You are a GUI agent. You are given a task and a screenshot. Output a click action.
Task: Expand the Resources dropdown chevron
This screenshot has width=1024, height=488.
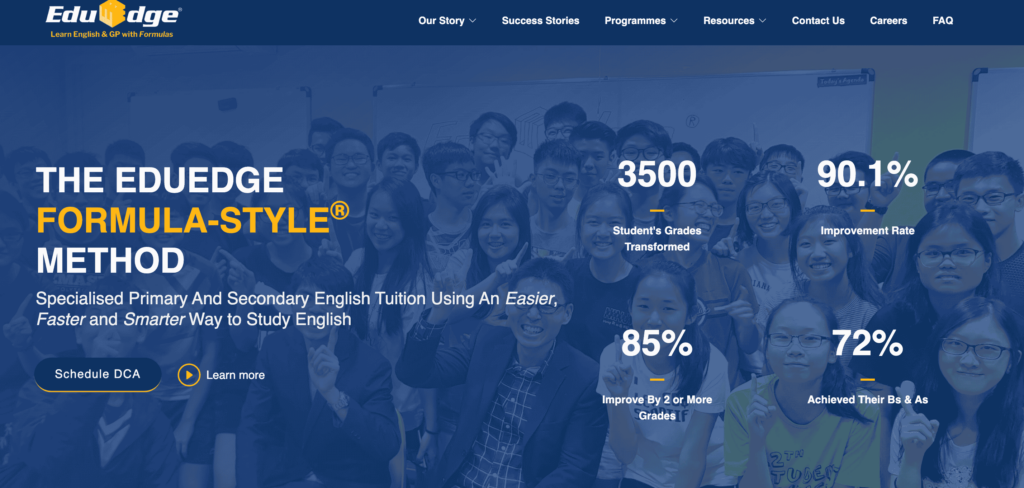[x=762, y=21]
